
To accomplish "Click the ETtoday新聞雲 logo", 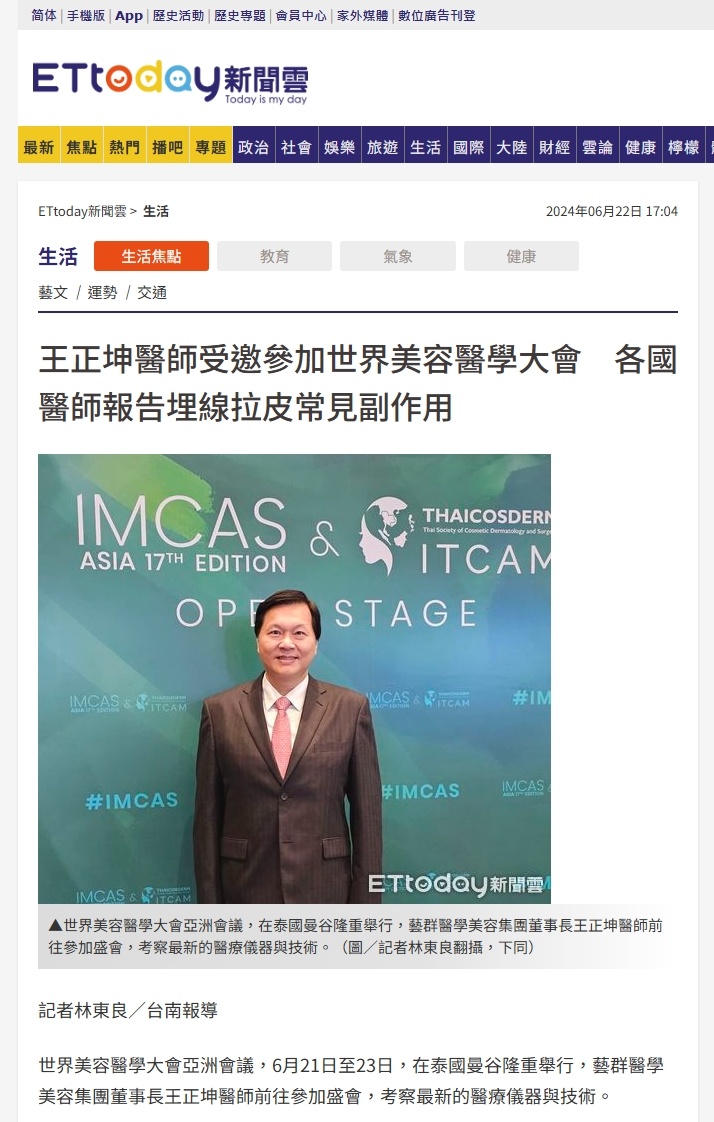I will [x=170, y=82].
